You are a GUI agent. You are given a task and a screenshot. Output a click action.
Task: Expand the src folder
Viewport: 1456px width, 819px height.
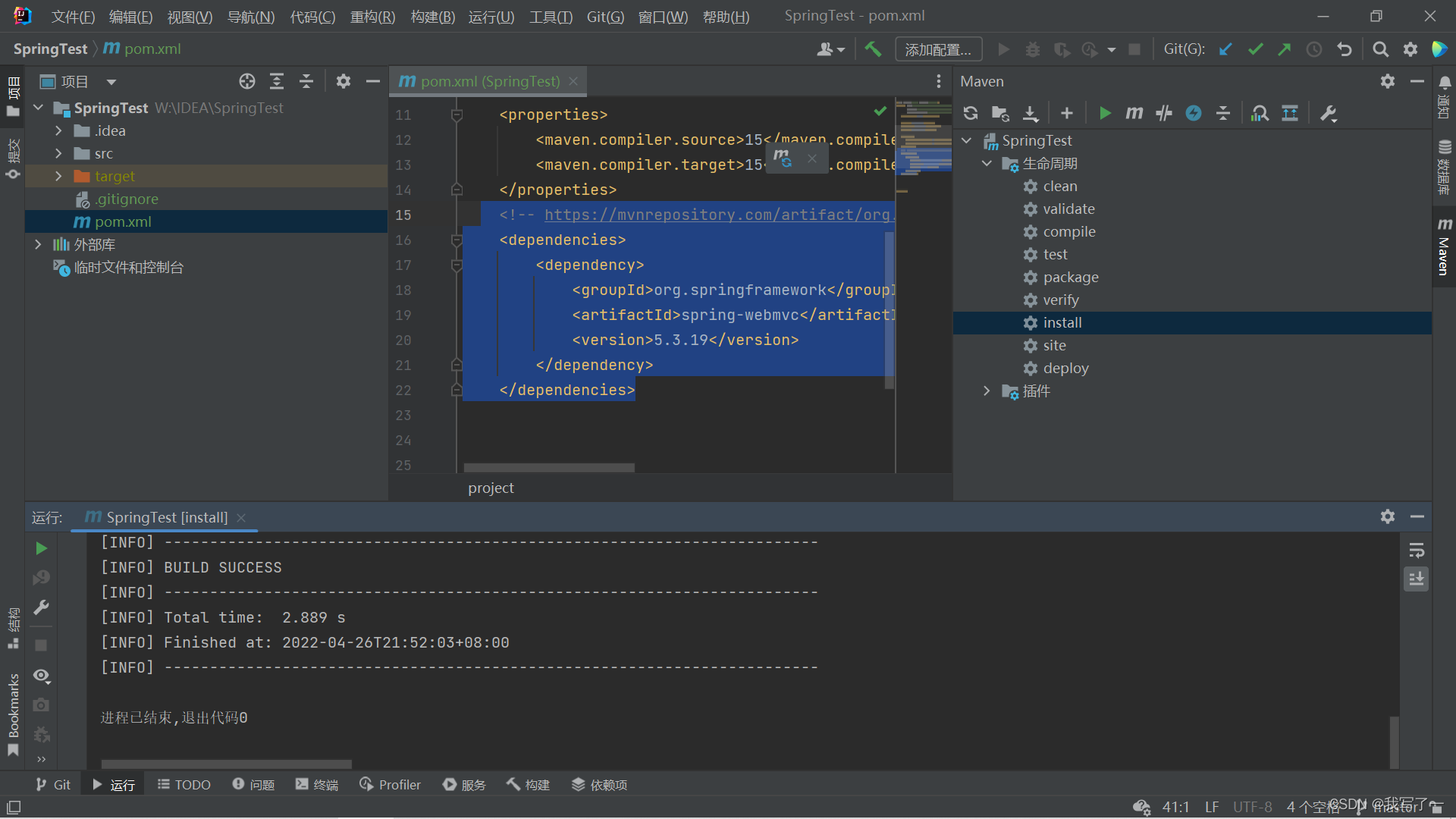pyautogui.click(x=58, y=154)
